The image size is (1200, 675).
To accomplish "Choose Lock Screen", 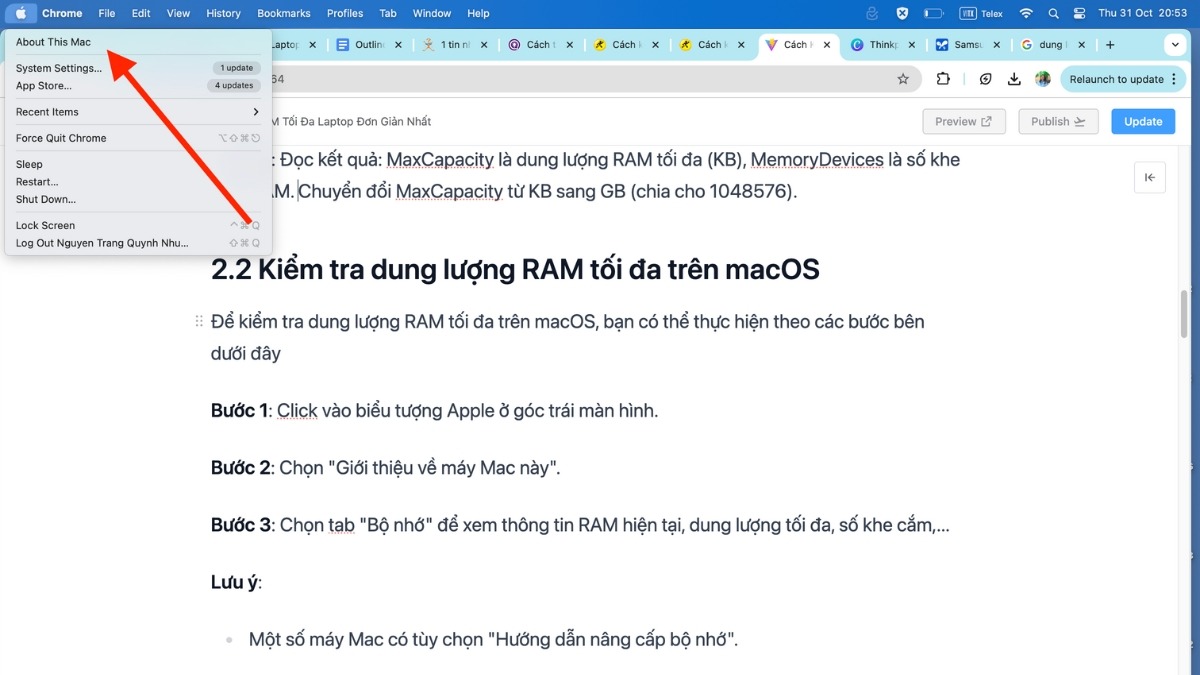I will pos(138,225).
